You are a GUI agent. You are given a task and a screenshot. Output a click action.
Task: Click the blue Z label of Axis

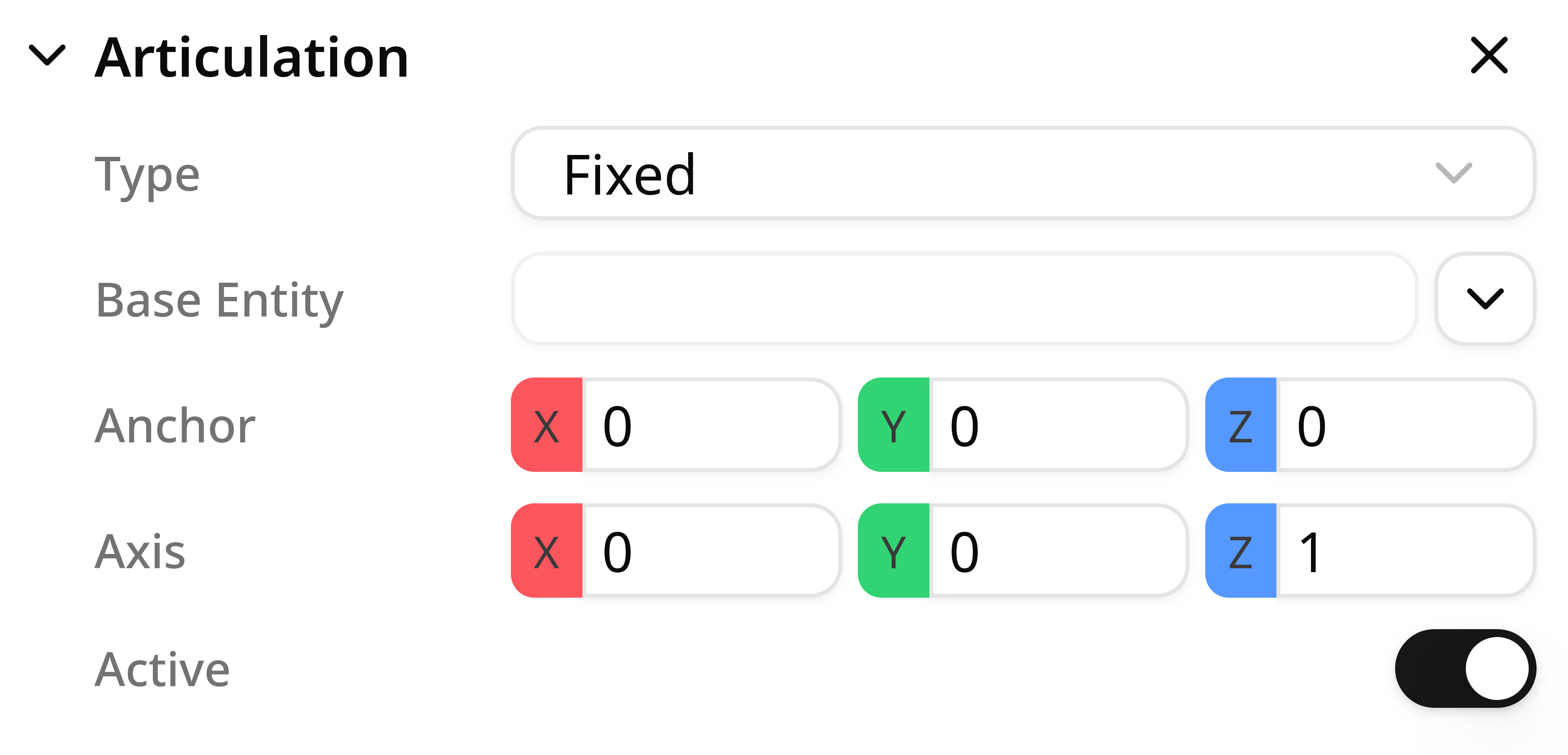[1241, 551]
